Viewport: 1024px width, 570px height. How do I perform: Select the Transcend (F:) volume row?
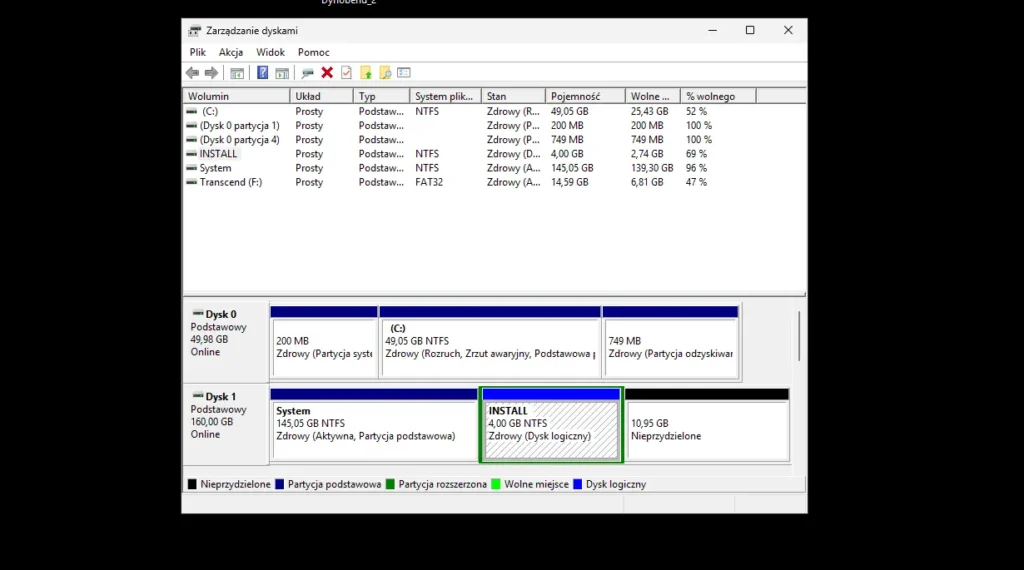(x=229, y=182)
